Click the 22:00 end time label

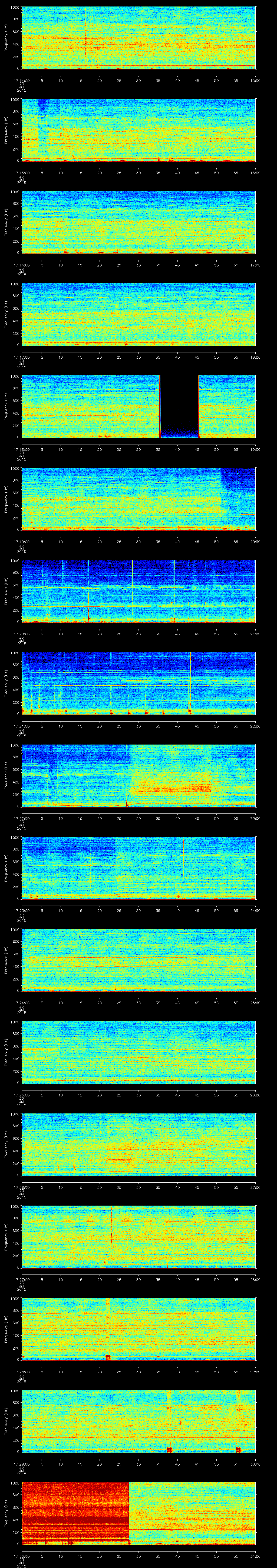point(255,726)
